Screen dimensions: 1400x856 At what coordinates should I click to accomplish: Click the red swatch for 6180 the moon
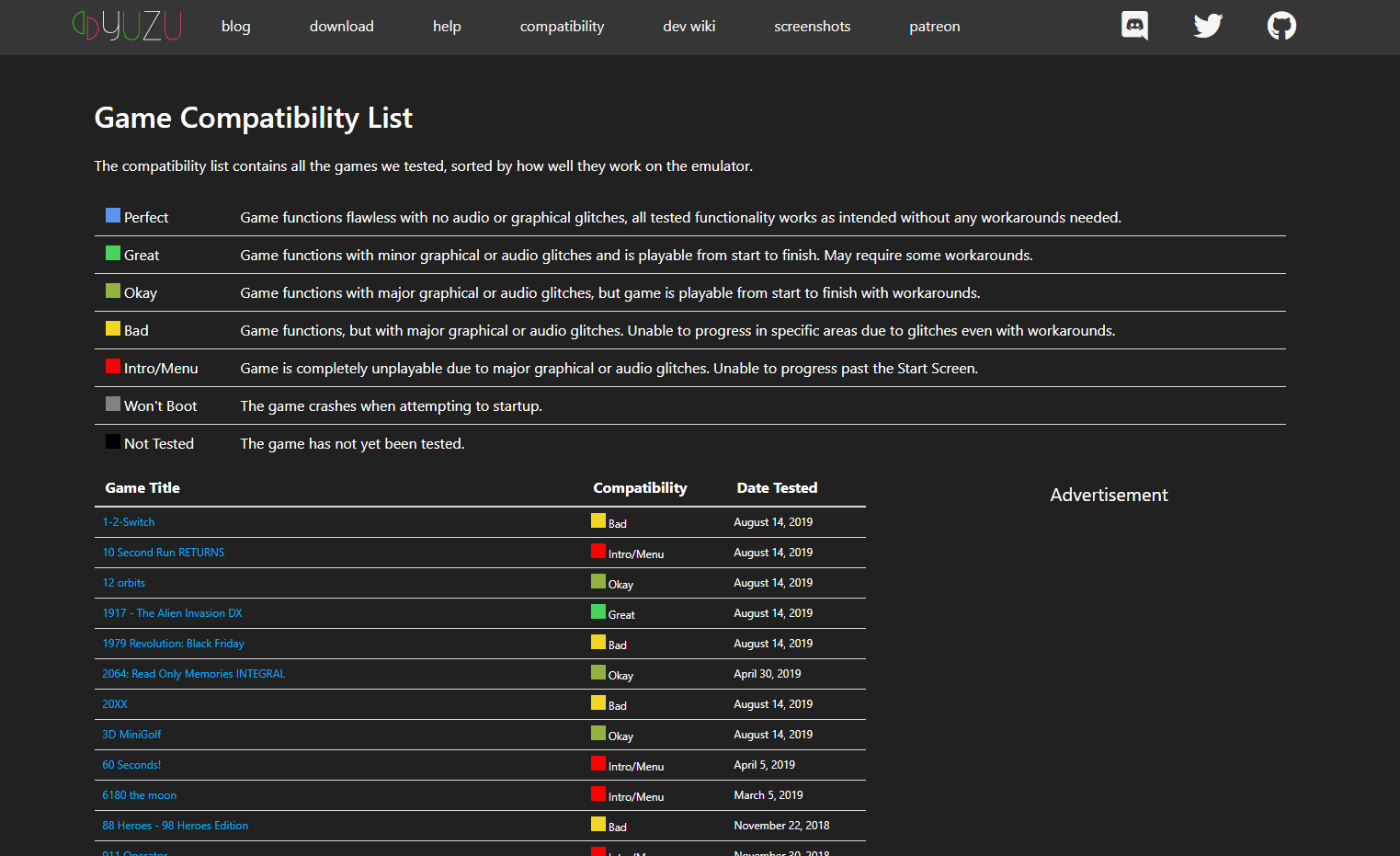click(598, 793)
